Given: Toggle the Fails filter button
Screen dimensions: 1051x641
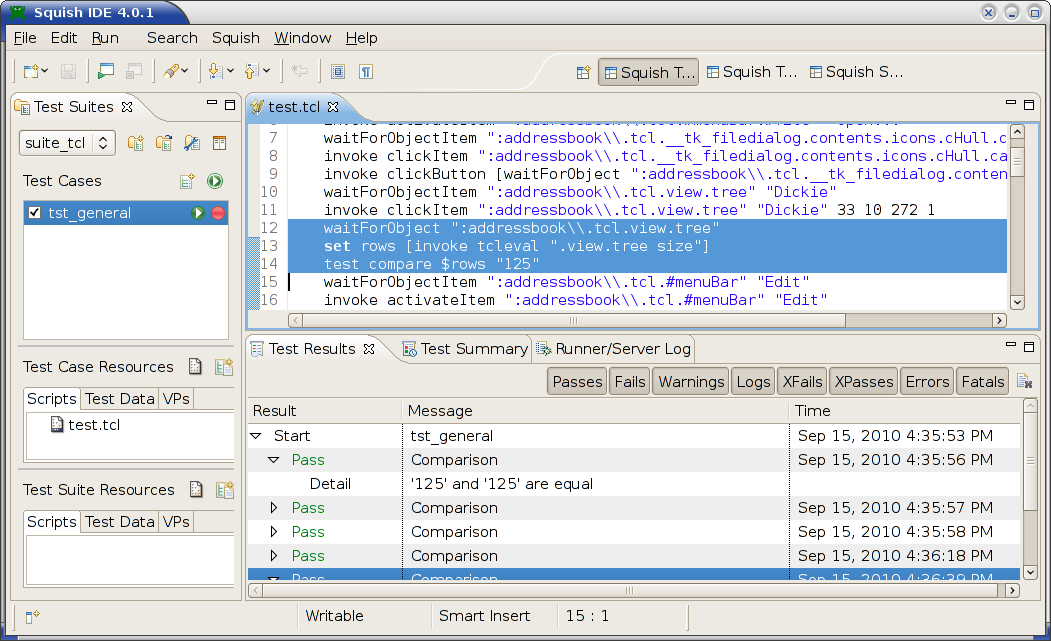Looking at the screenshot, I should click(629, 381).
